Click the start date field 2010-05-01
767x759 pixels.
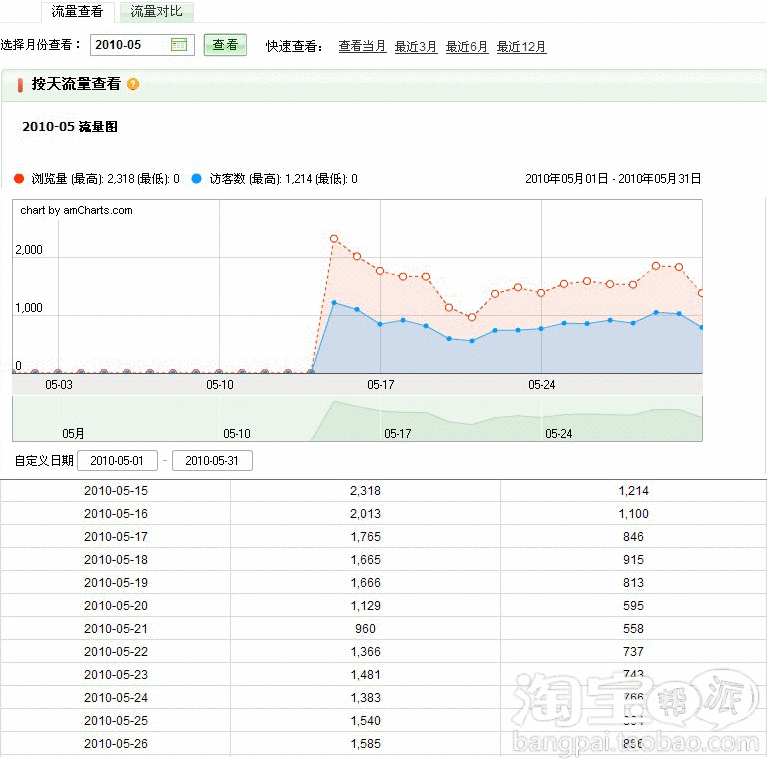tap(117, 461)
